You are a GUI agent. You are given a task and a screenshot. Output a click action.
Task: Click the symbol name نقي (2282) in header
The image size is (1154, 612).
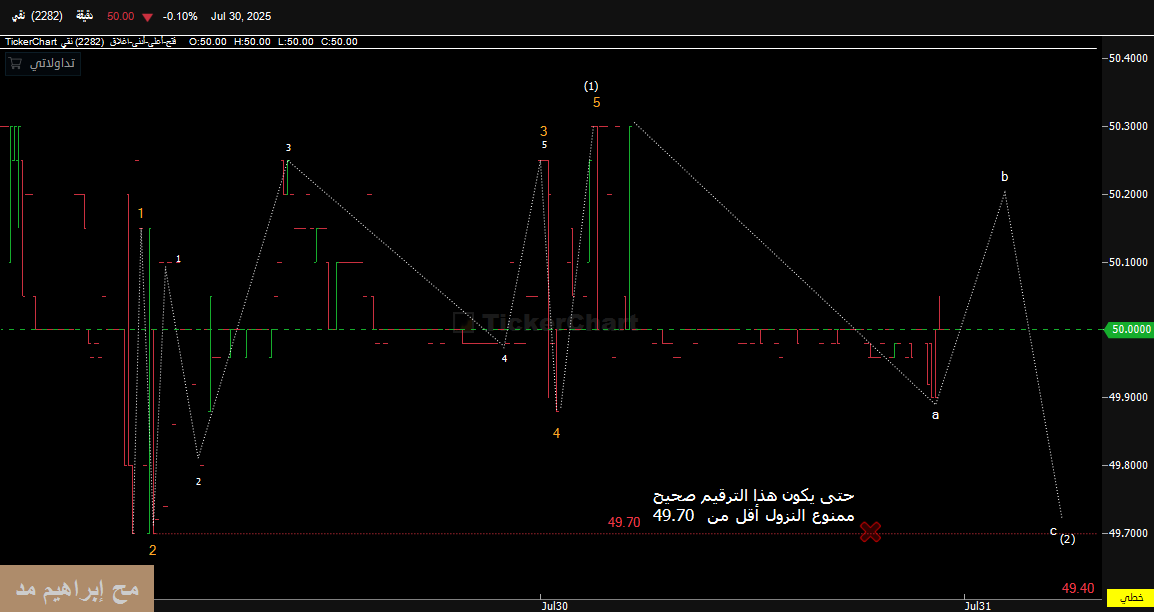(x=36, y=16)
